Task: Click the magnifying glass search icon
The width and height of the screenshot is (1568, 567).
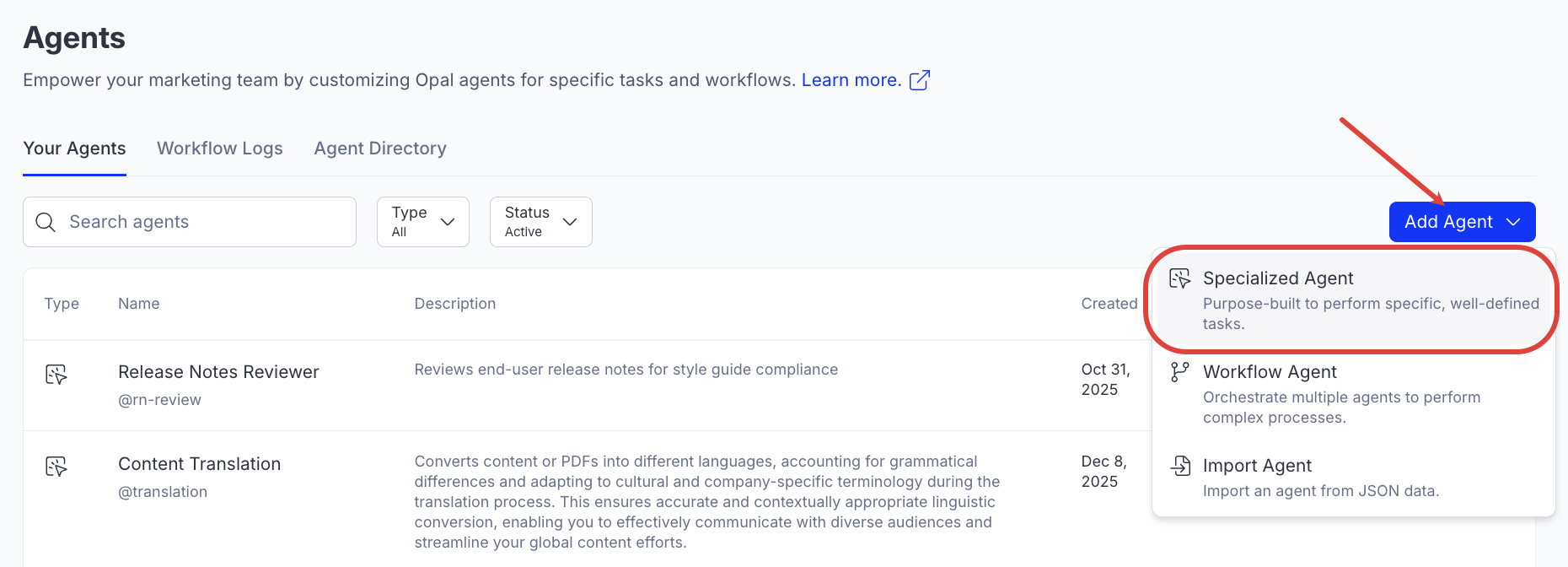Action: [x=46, y=222]
